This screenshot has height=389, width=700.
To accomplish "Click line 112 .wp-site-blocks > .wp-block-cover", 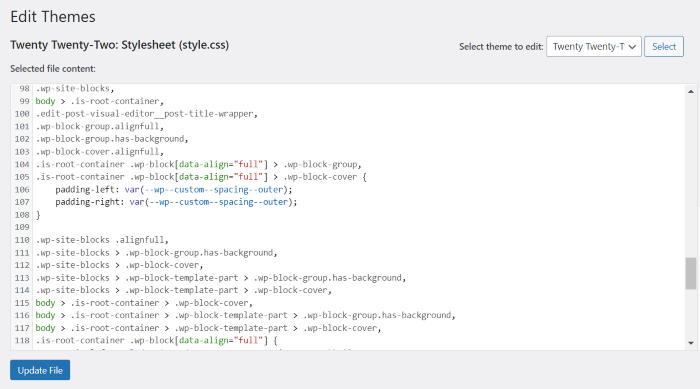I will click(119, 265).
